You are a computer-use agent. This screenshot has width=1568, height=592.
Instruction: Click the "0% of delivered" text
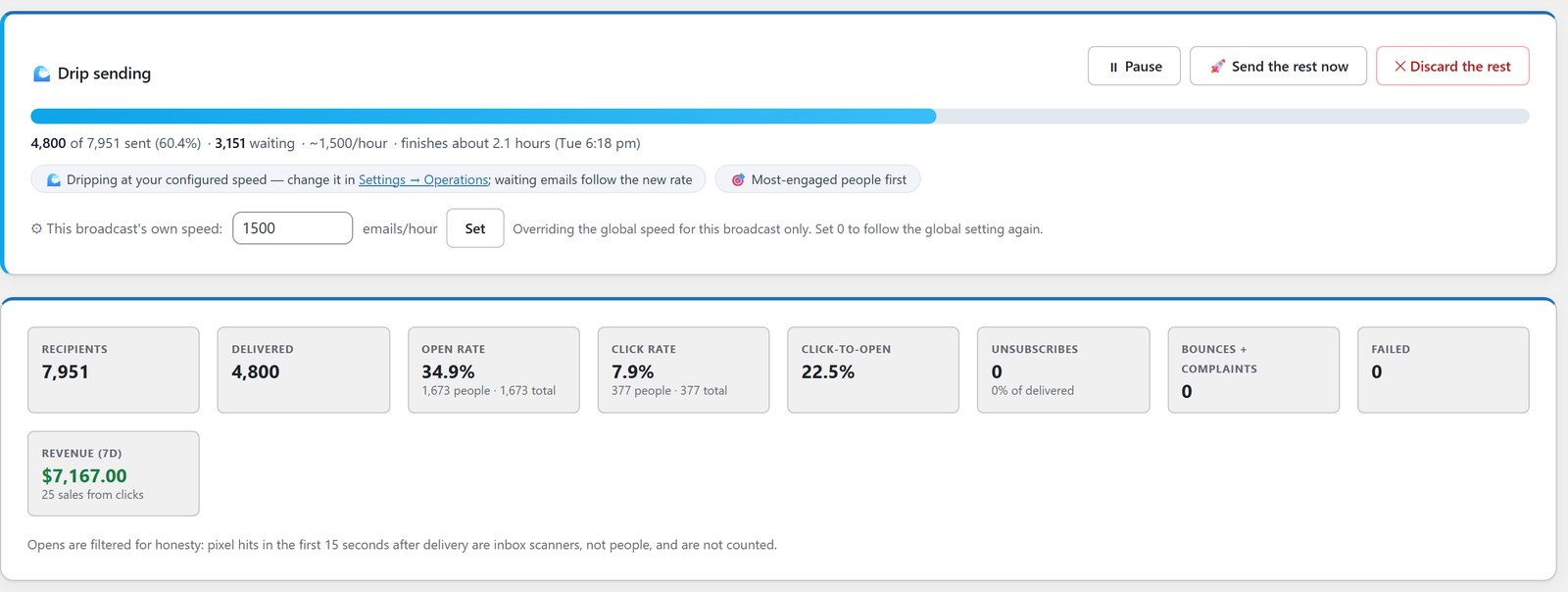[1032, 390]
